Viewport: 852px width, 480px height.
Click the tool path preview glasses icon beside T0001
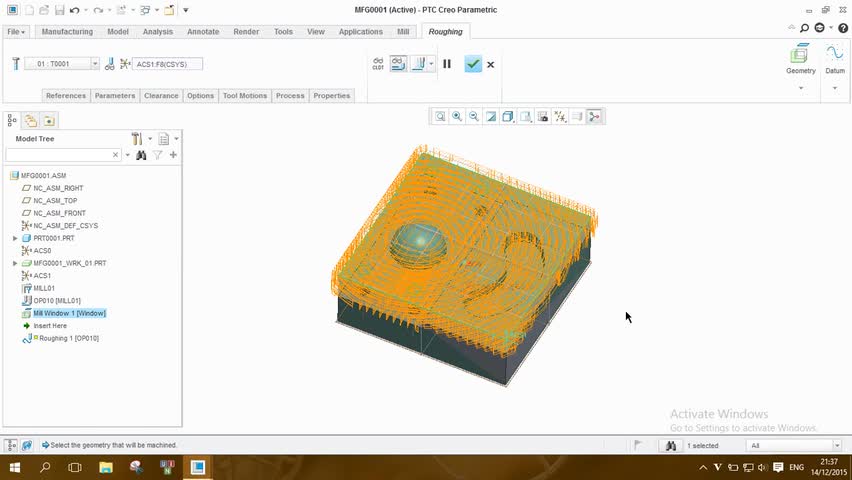click(x=109, y=64)
